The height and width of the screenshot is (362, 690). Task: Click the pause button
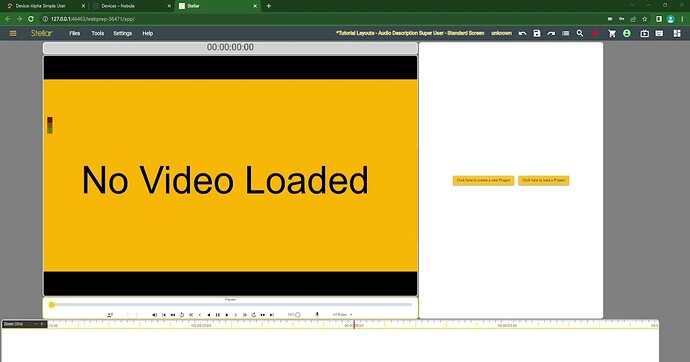click(218, 314)
